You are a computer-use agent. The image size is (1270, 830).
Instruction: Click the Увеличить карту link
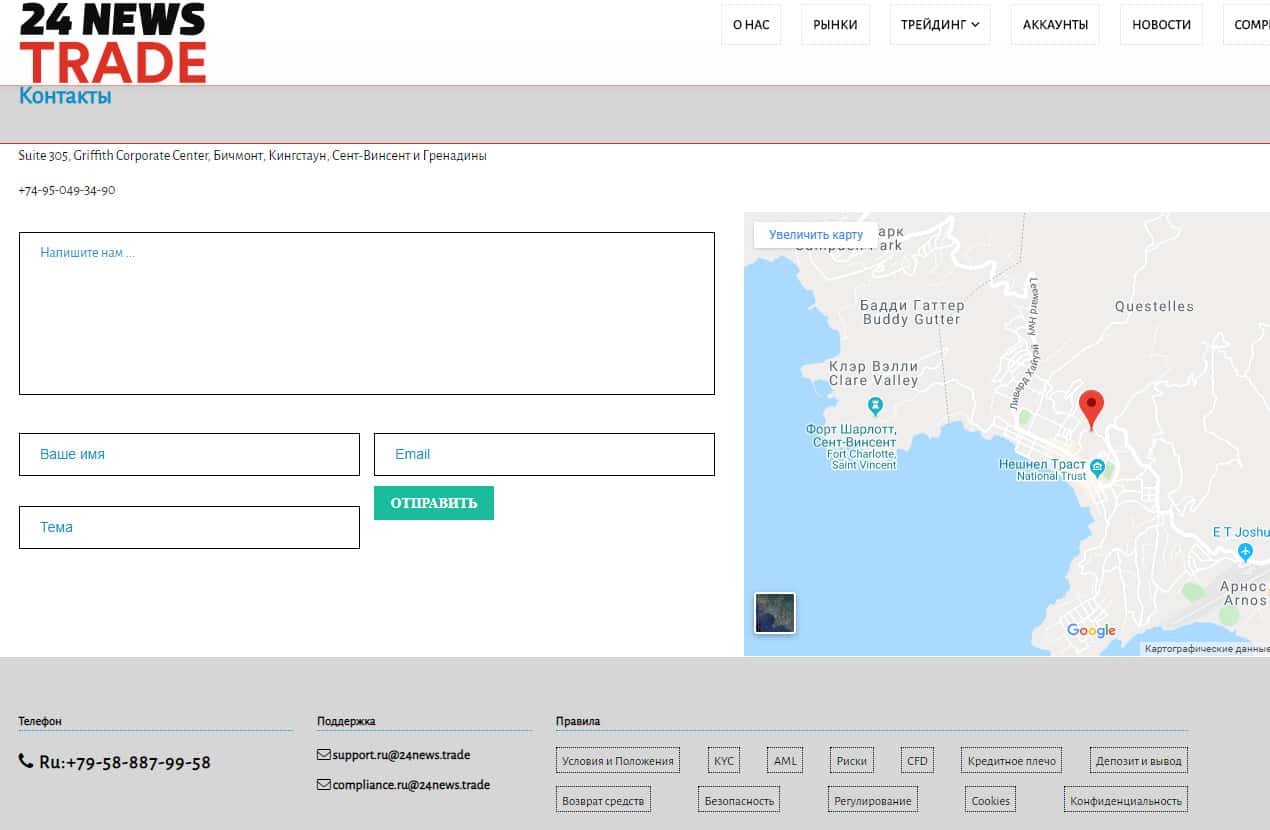(x=815, y=235)
